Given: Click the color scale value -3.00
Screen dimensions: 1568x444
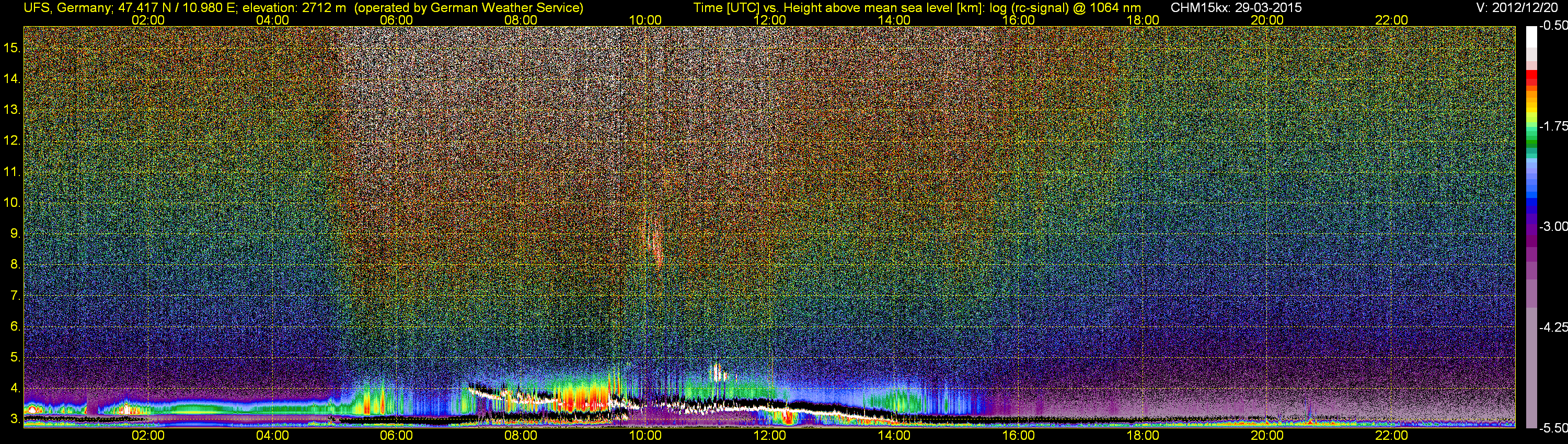Looking at the screenshot, I should click(1553, 226).
